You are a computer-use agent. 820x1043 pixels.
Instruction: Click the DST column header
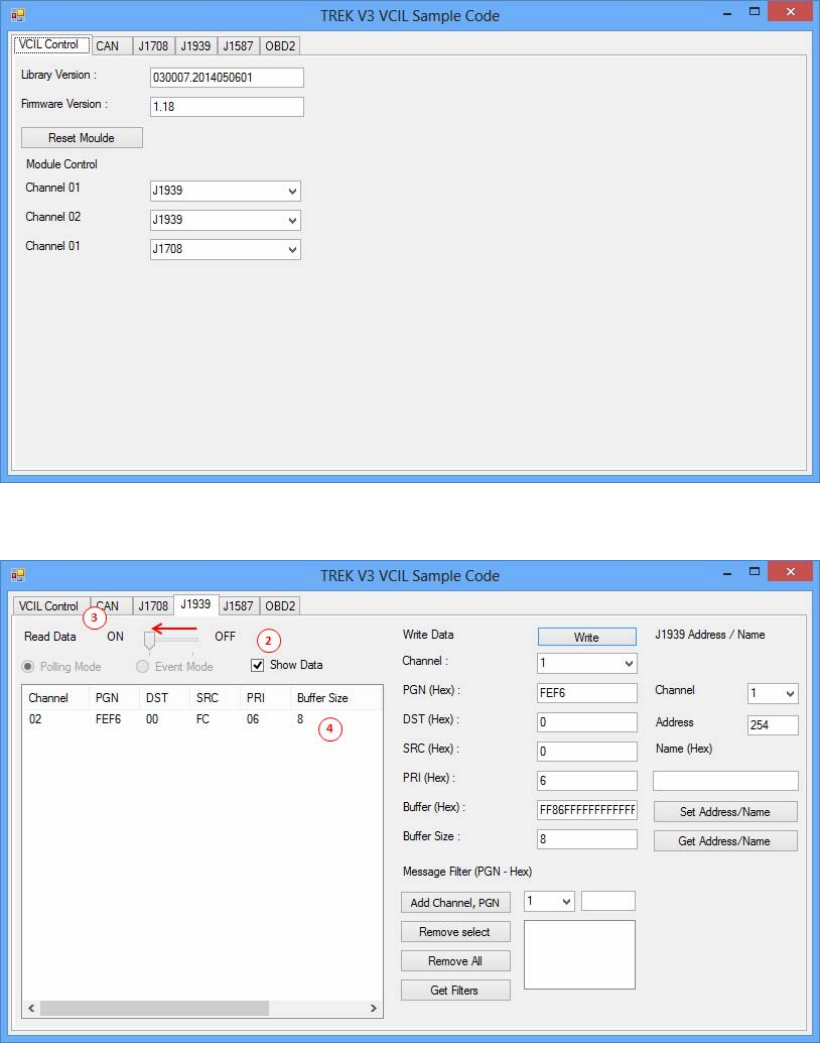click(164, 698)
